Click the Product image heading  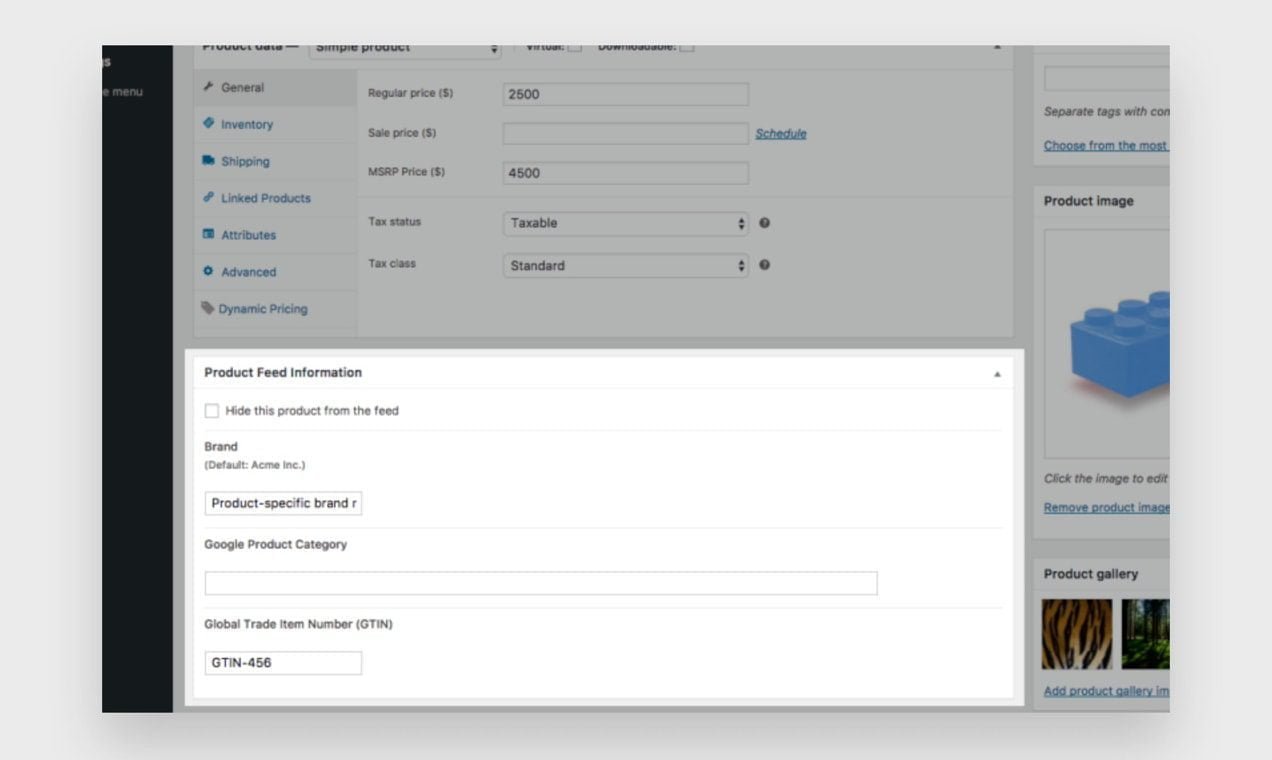click(1089, 201)
